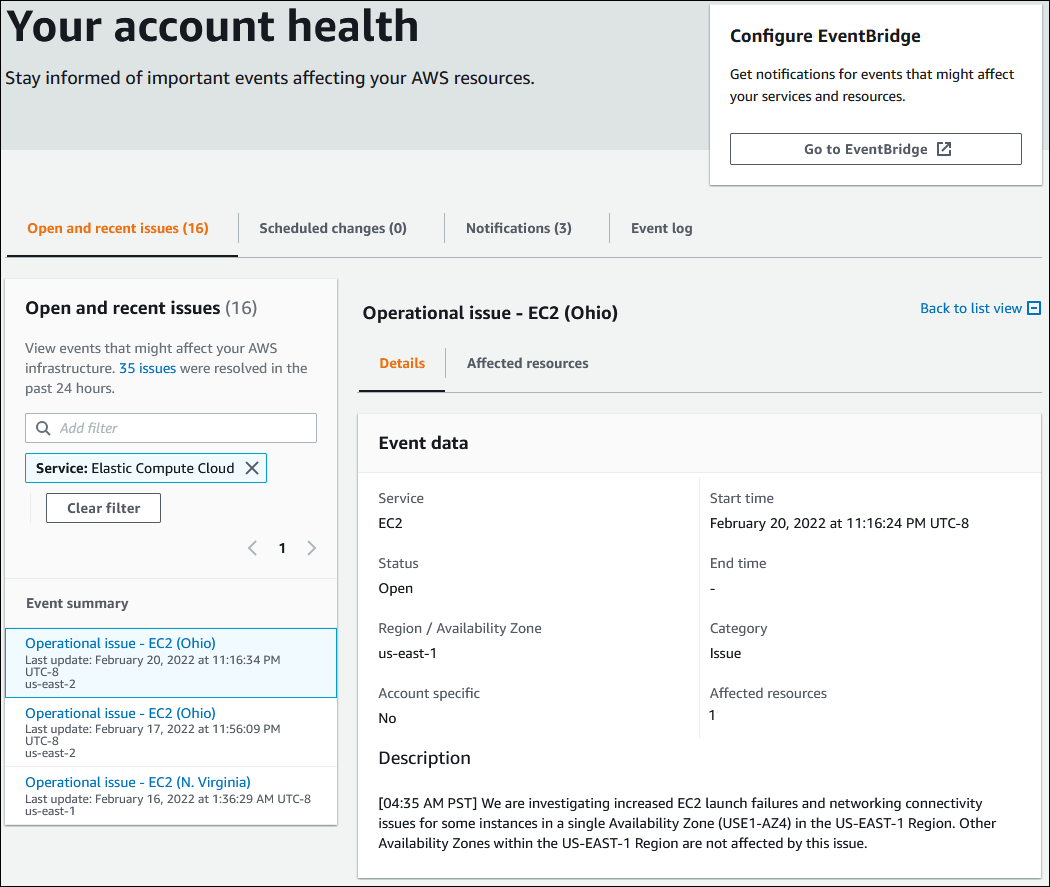
Task: Click the left pagination chevron
Action: click(x=252, y=548)
